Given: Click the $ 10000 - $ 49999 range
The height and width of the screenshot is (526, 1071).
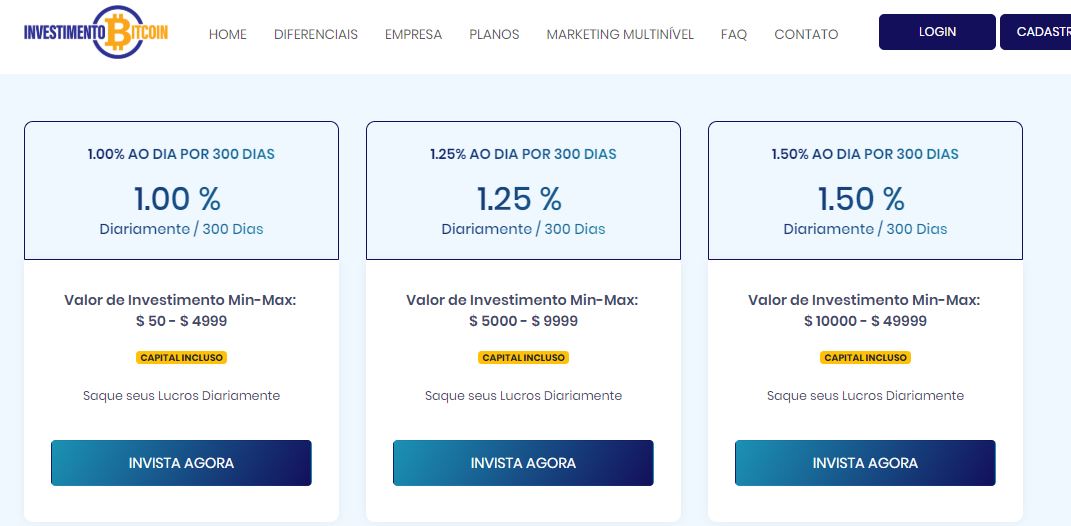Looking at the screenshot, I should click(x=865, y=321).
